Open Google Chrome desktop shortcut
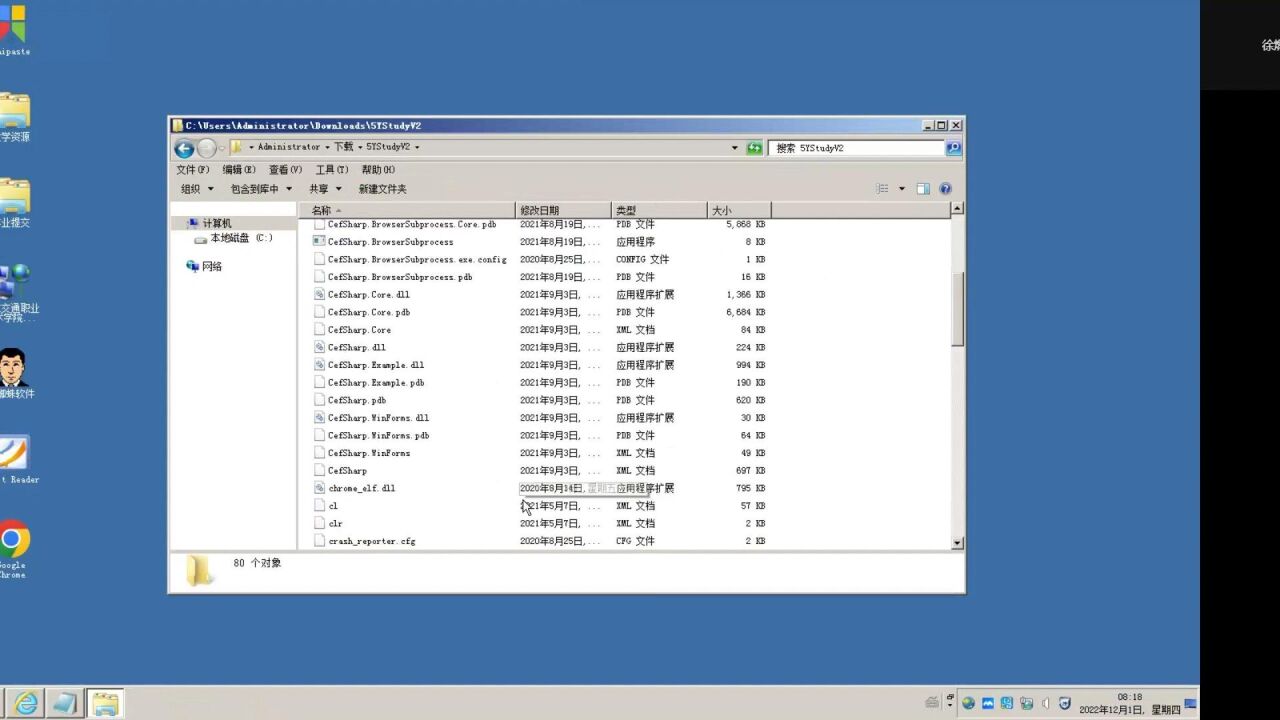 coord(14,543)
